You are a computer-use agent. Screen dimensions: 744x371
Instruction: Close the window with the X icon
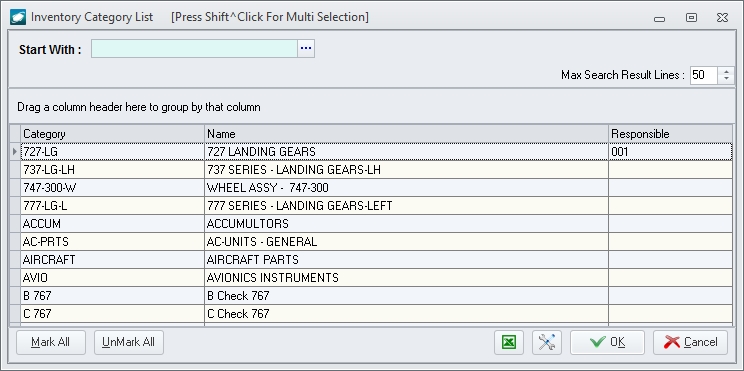(x=722, y=18)
